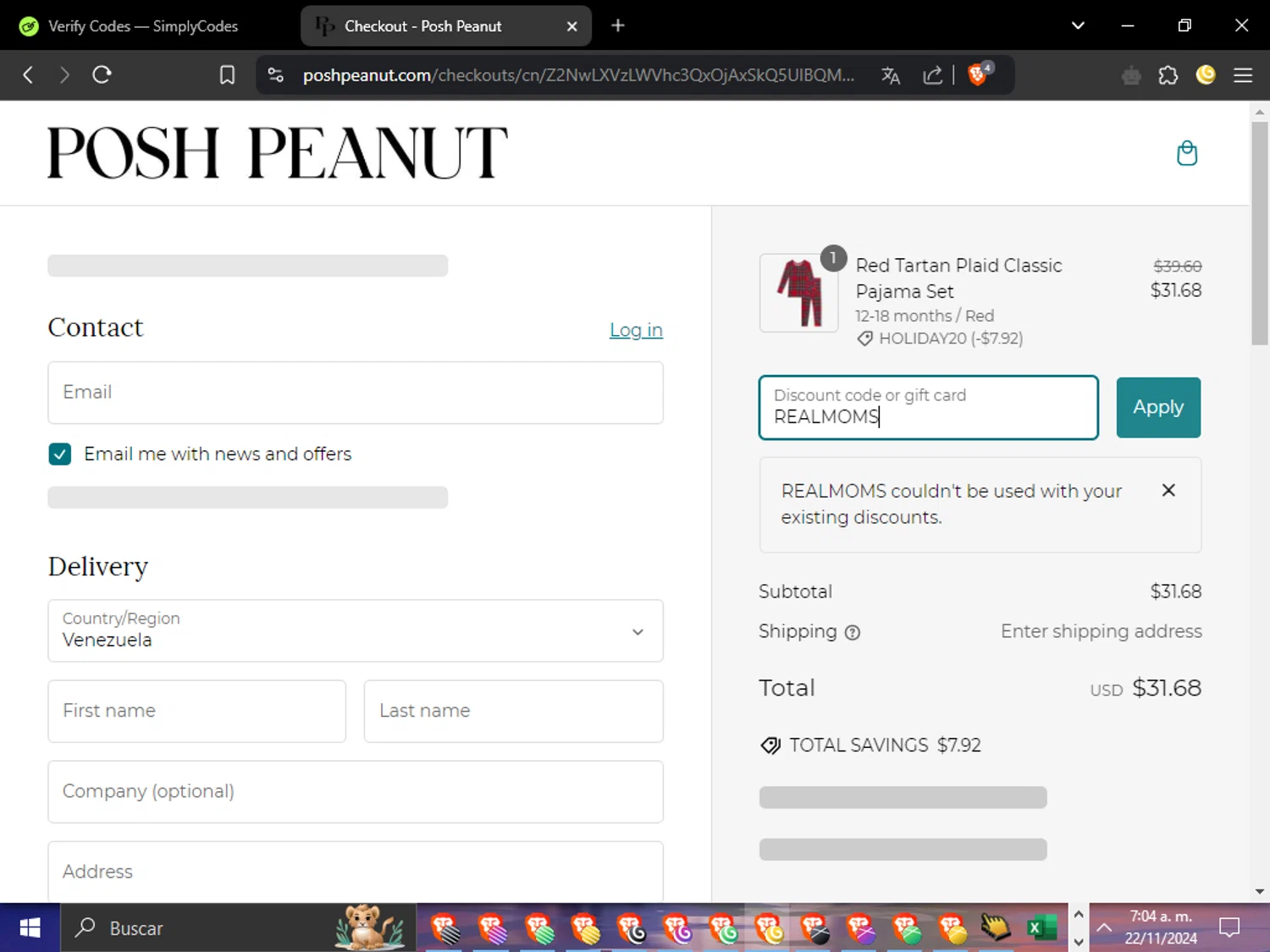Click Brave taskbar icon with purple striped badge

pos(491,928)
